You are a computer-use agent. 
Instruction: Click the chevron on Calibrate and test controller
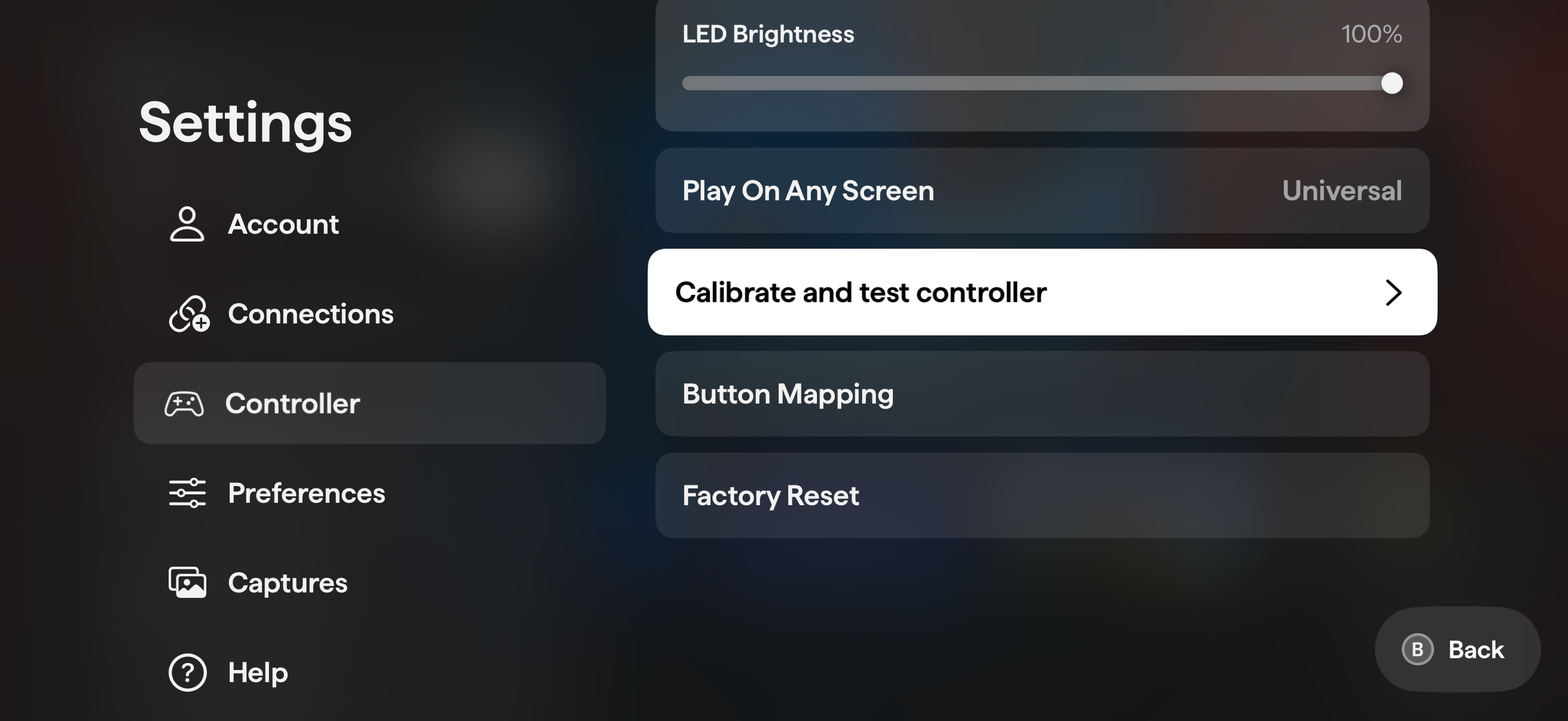1393,293
